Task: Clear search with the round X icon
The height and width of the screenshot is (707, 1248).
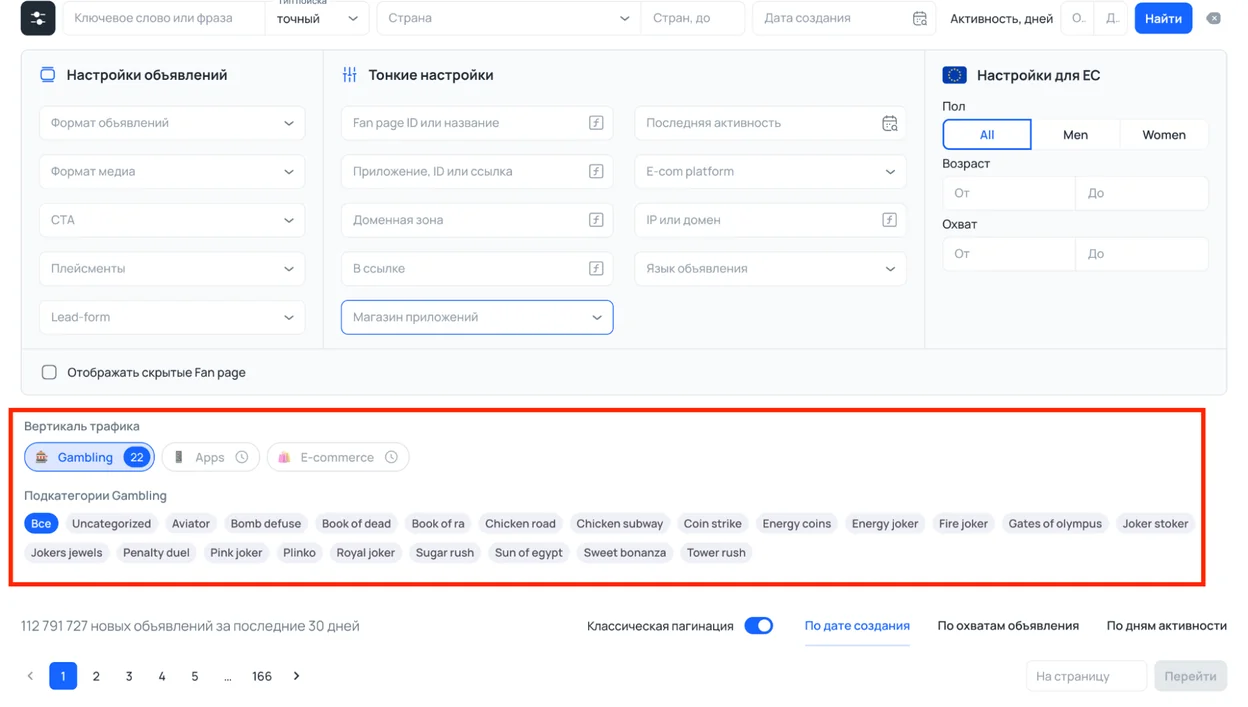Action: tap(1213, 18)
